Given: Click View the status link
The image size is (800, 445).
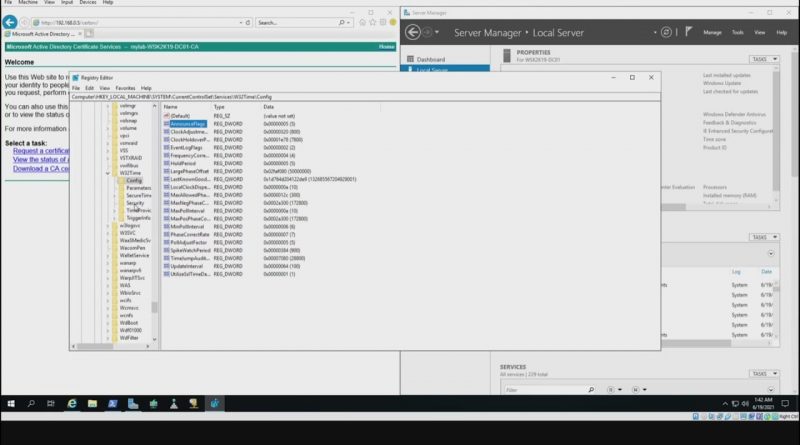Looking at the screenshot, I should pos(39,160).
